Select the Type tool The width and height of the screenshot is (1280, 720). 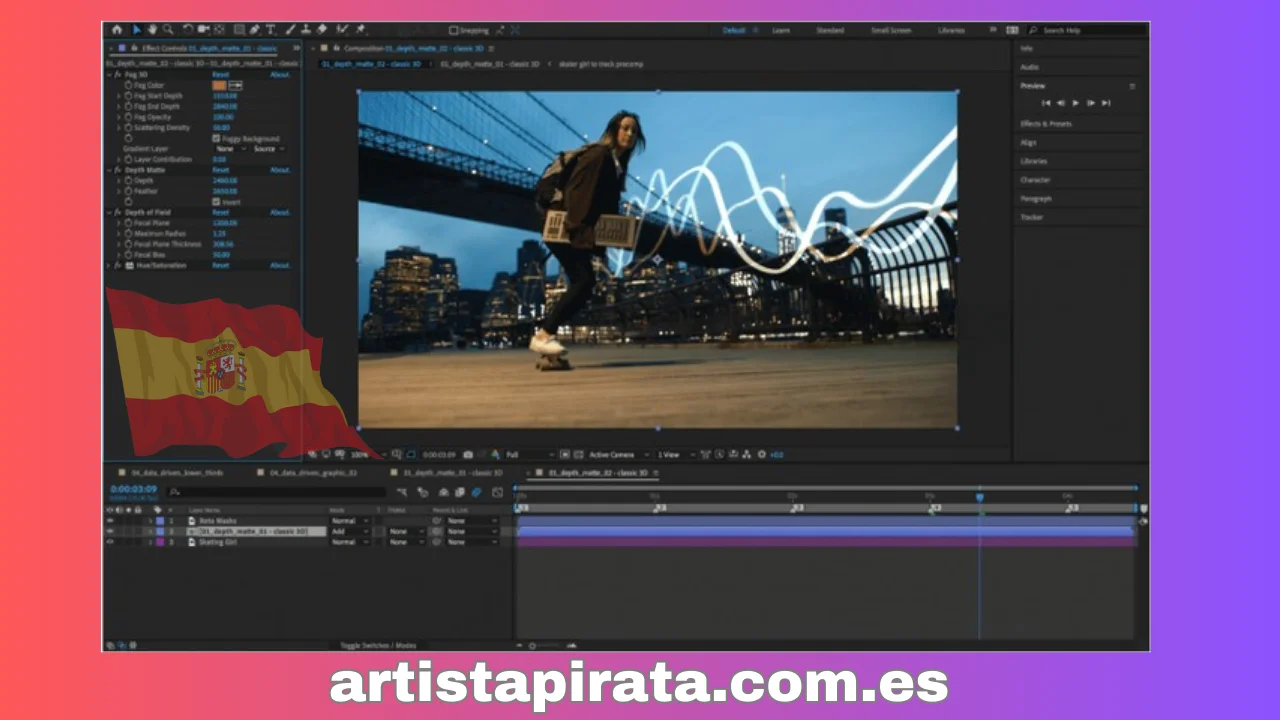(270, 30)
